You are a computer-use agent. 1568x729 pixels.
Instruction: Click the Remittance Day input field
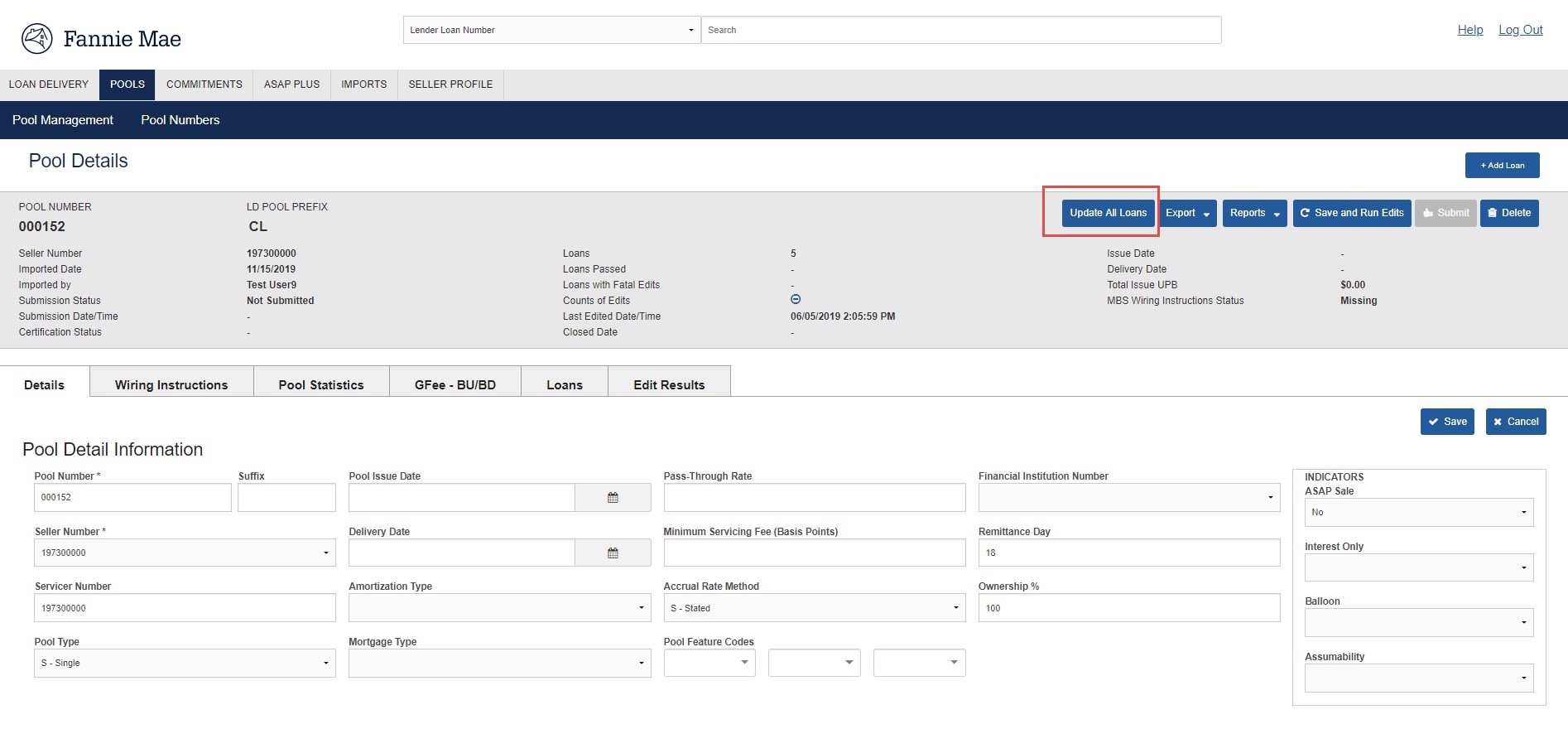click(x=1129, y=553)
